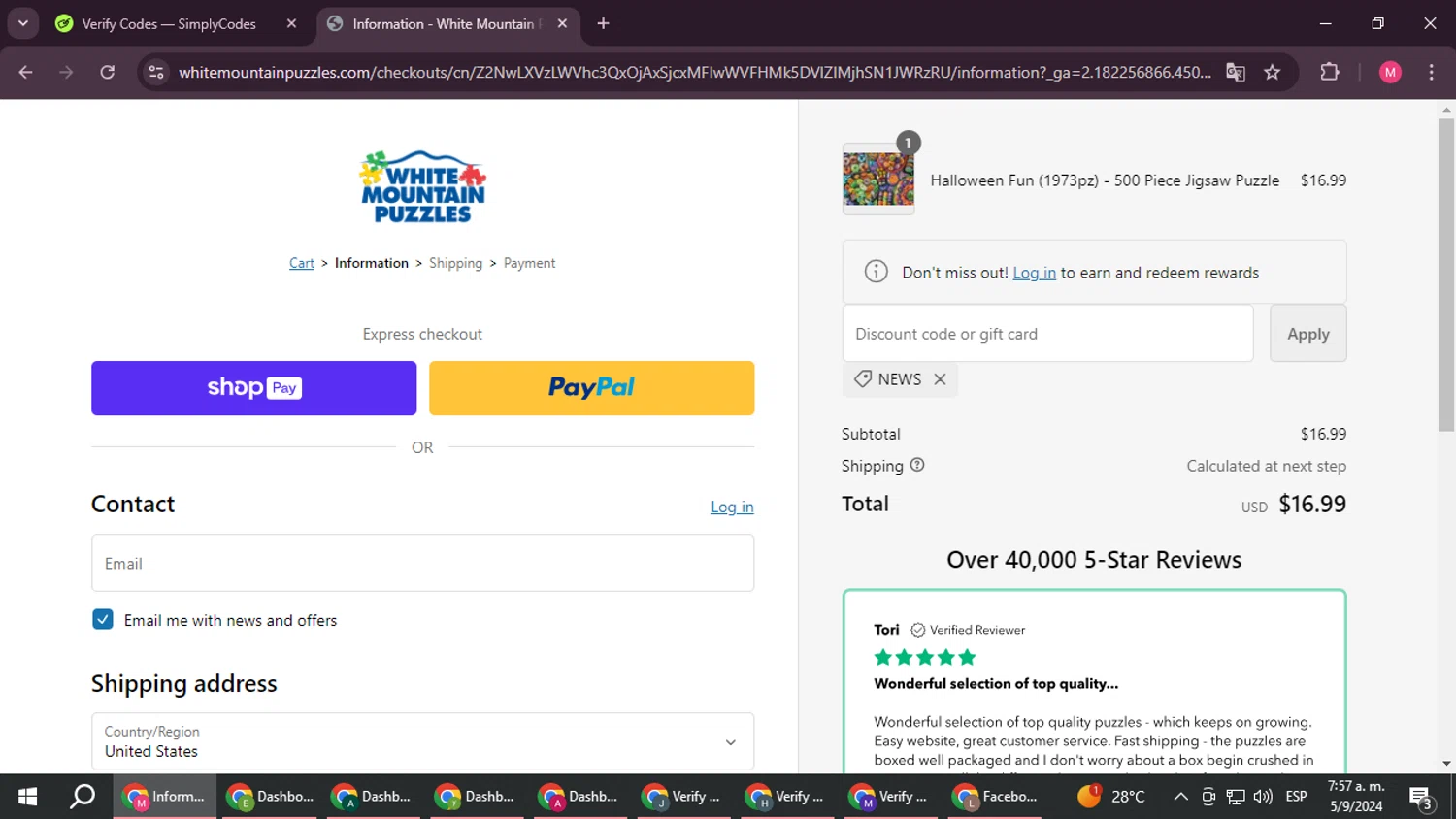Open Halloween Fun puzzle thumbnail

click(877, 180)
